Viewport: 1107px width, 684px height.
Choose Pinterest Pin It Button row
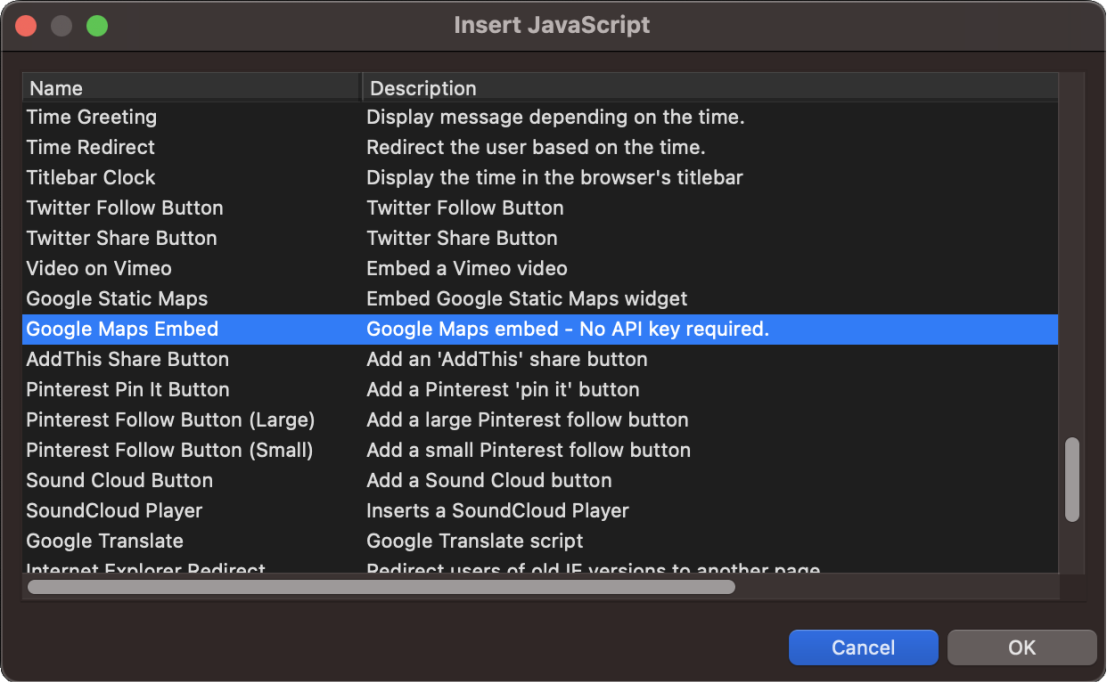coord(128,389)
